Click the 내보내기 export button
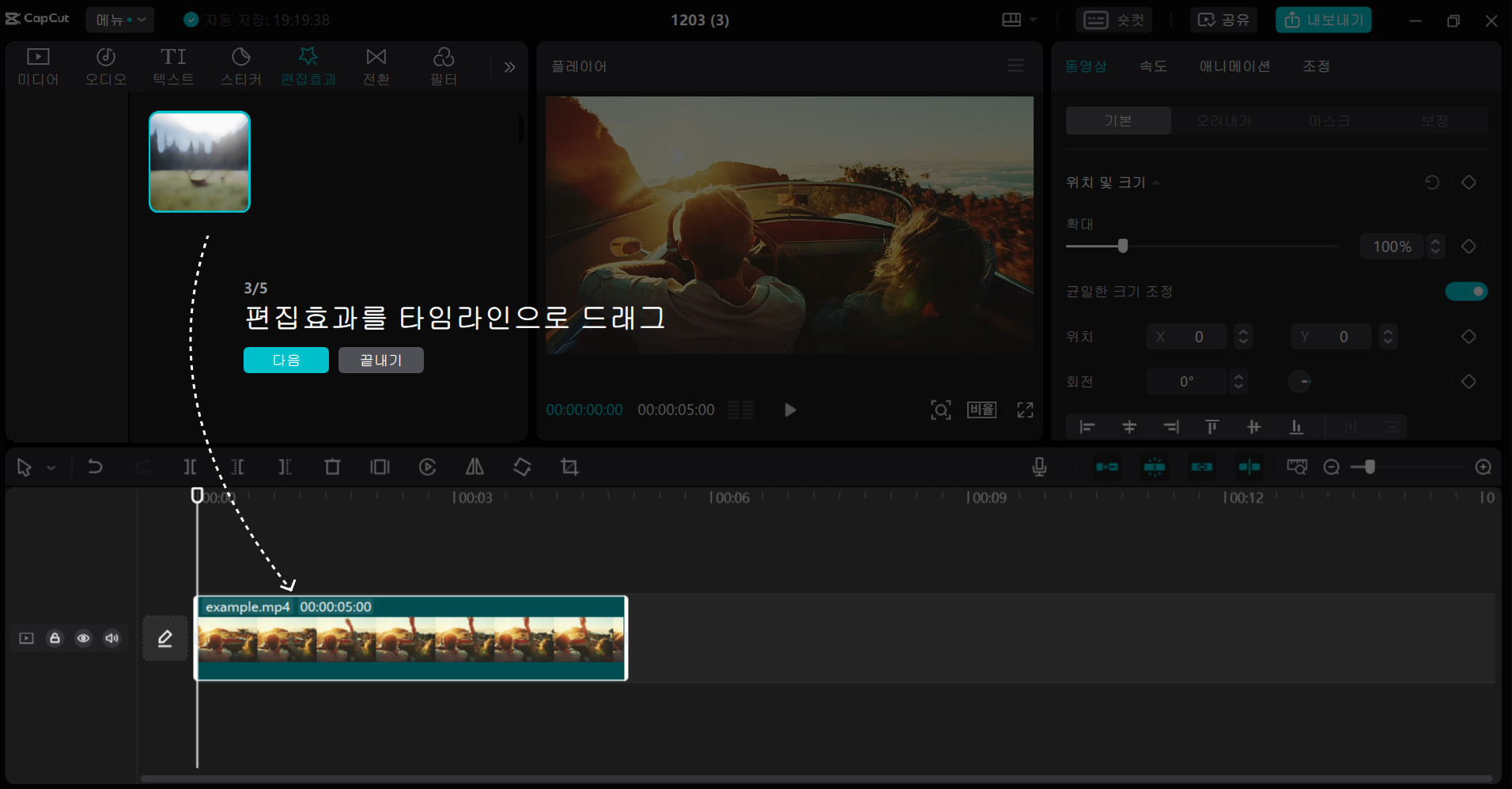The image size is (1512, 789). point(1324,20)
